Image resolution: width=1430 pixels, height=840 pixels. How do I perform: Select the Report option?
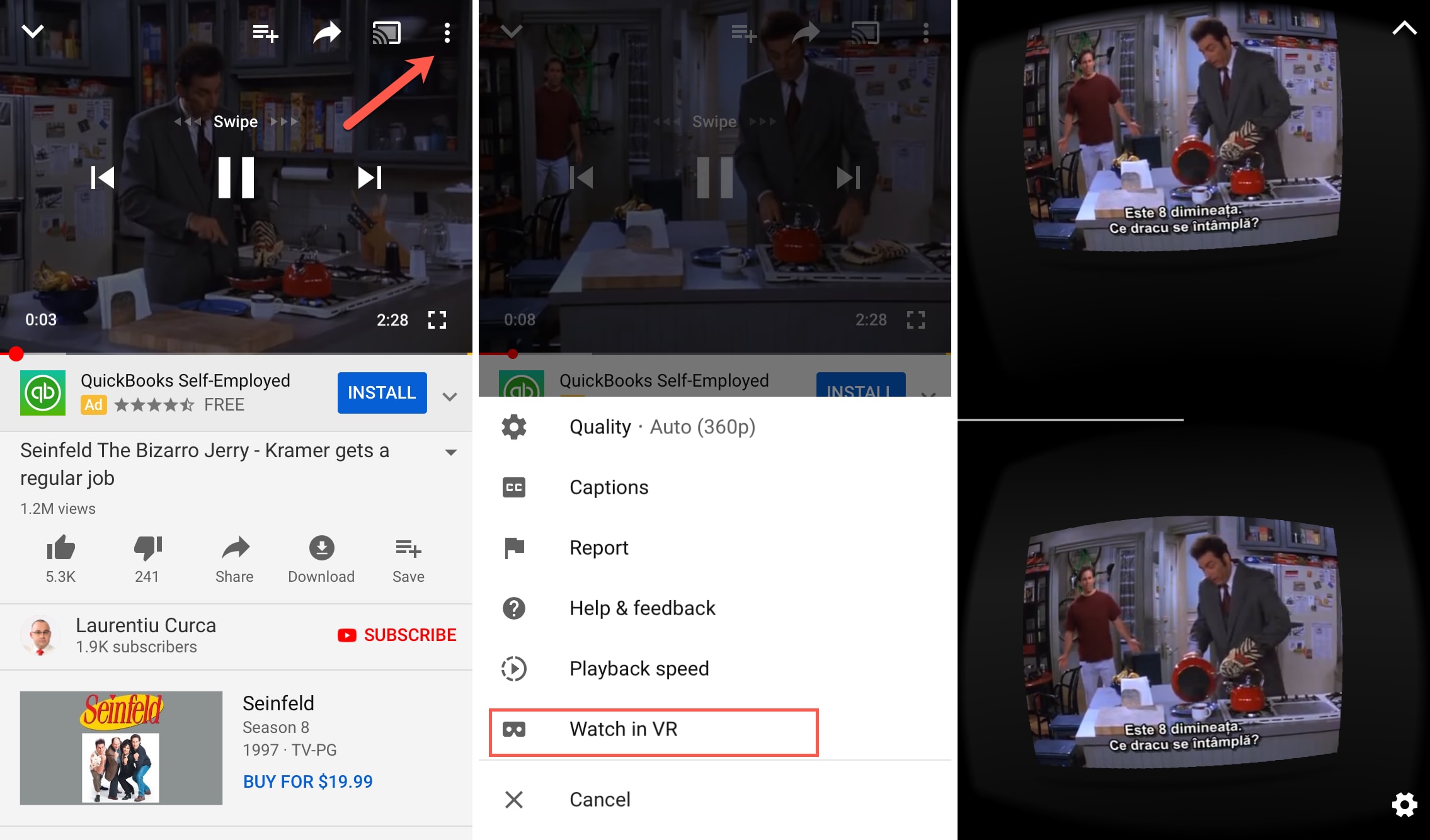pyautogui.click(x=715, y=548)
